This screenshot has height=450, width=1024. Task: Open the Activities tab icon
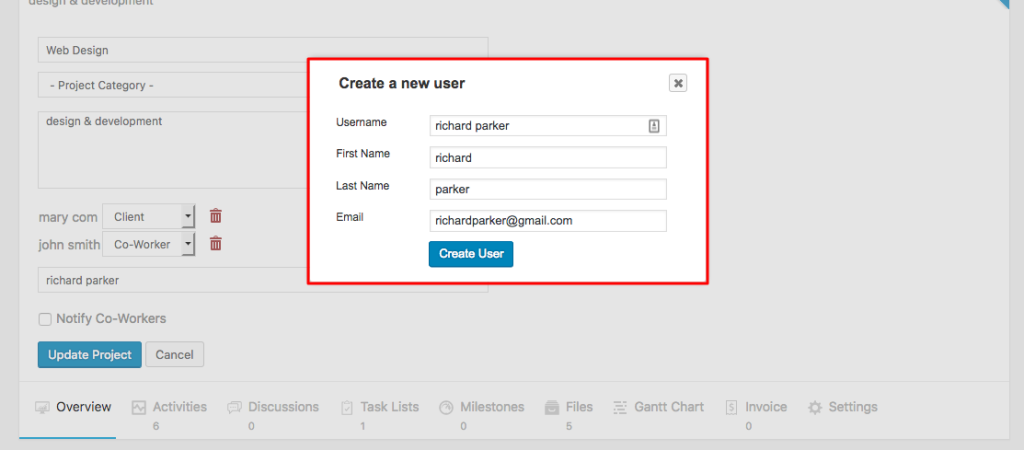point(138,408)
